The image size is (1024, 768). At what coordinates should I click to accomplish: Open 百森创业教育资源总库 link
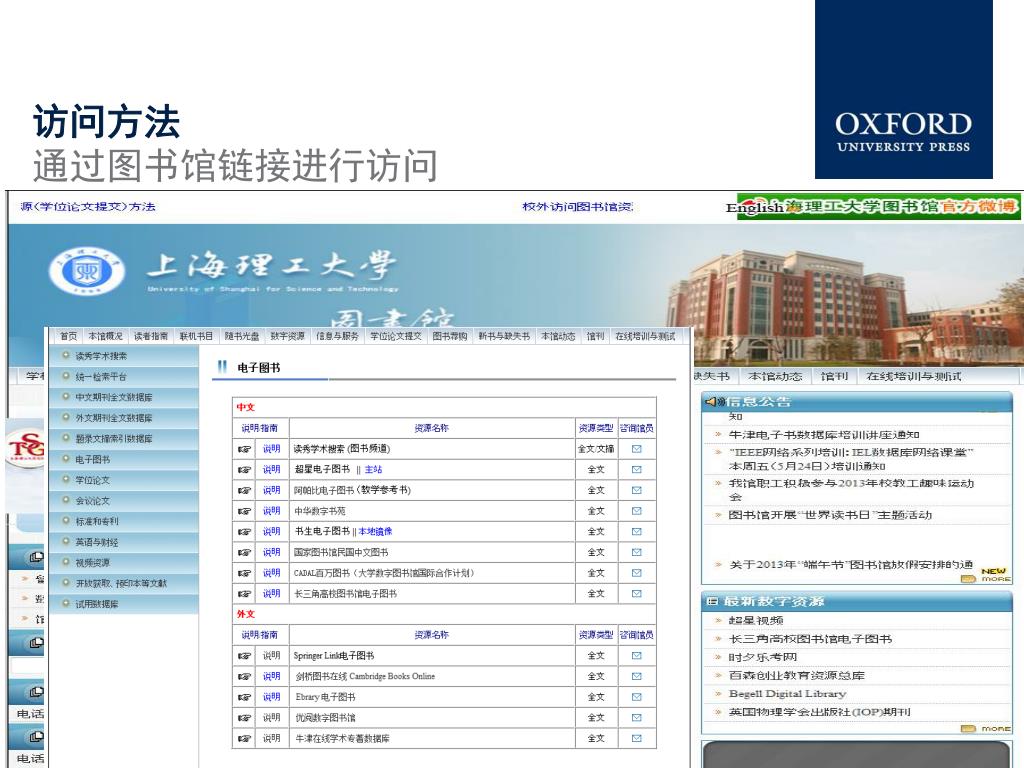point(796,675)
